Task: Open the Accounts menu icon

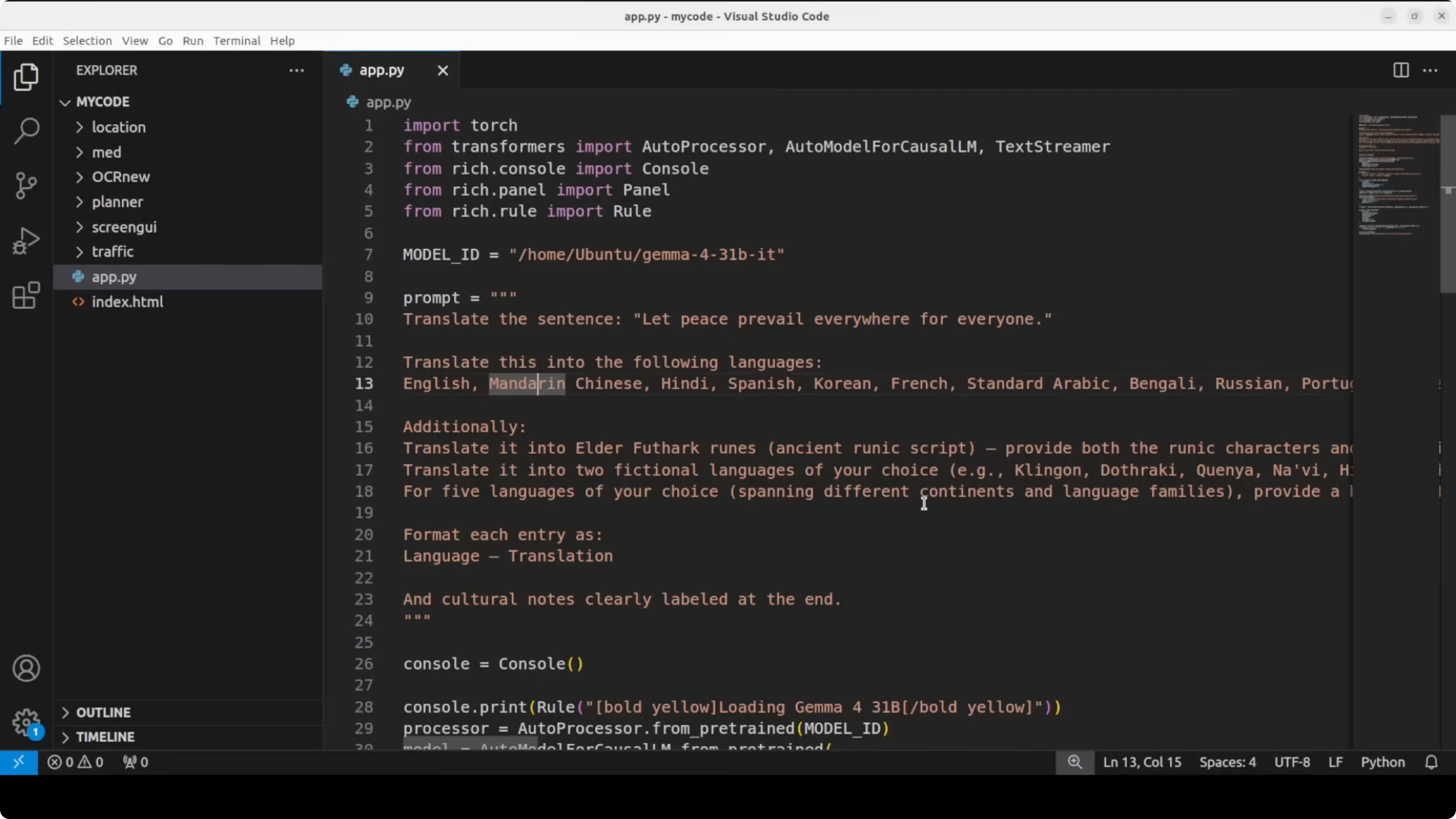Action: [26, 669]
